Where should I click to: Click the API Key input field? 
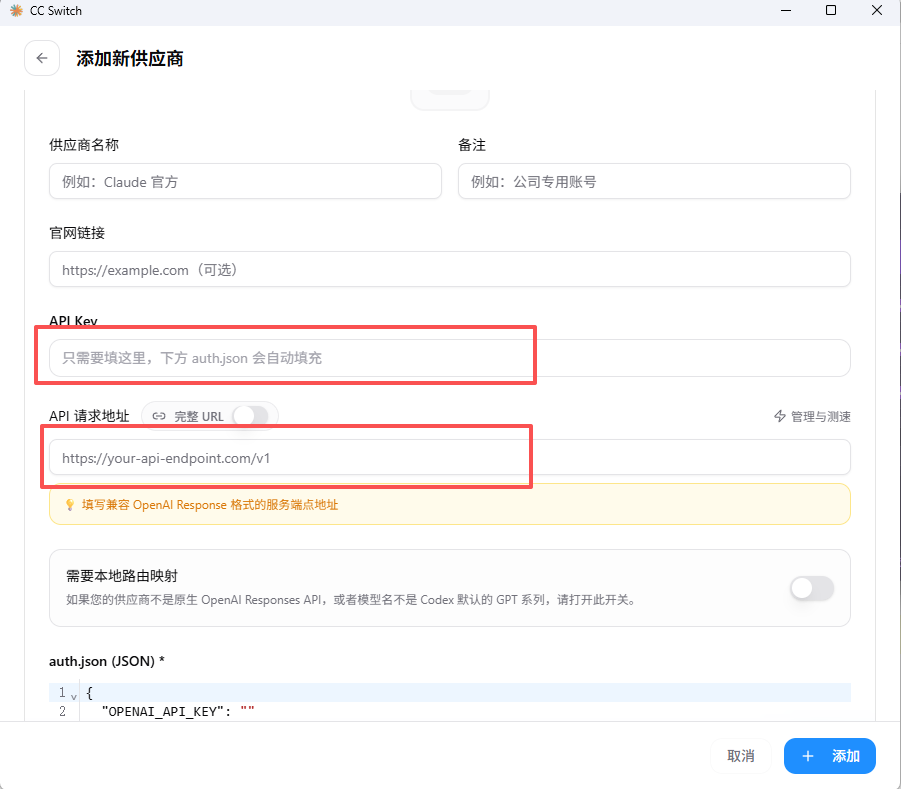449,358
